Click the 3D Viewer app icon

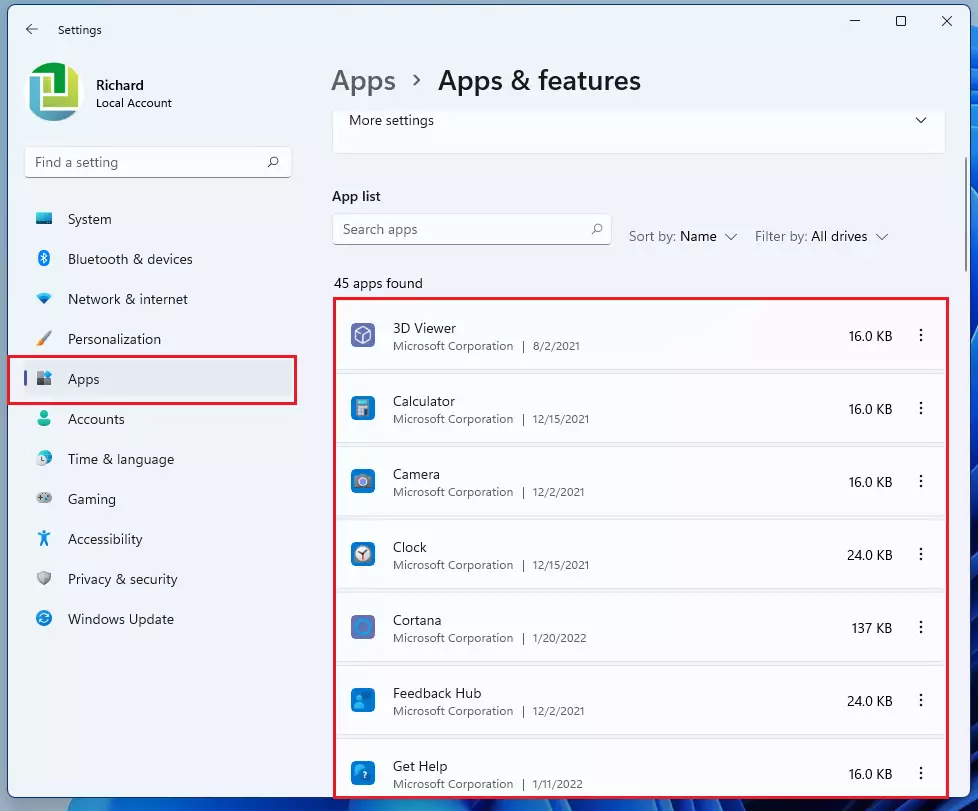[362, 336]
